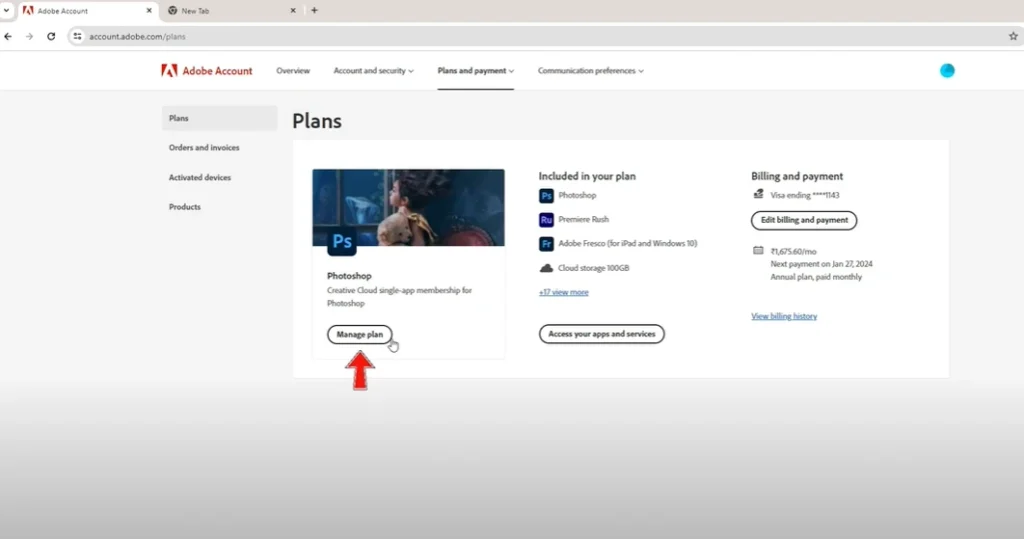Click the browser forward arrow
Viewport: 1024px width, 539px height.
coord(29,37)
